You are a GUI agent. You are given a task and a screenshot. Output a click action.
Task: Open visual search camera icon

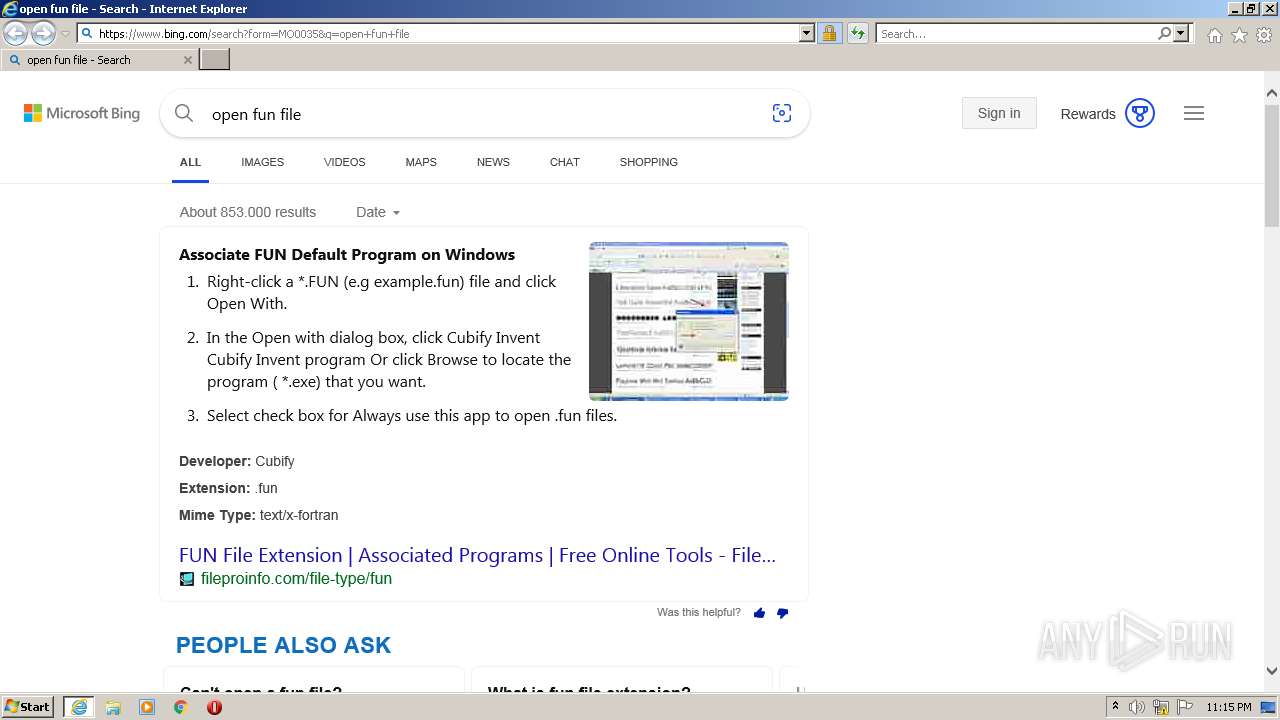[x=782, y=114]
